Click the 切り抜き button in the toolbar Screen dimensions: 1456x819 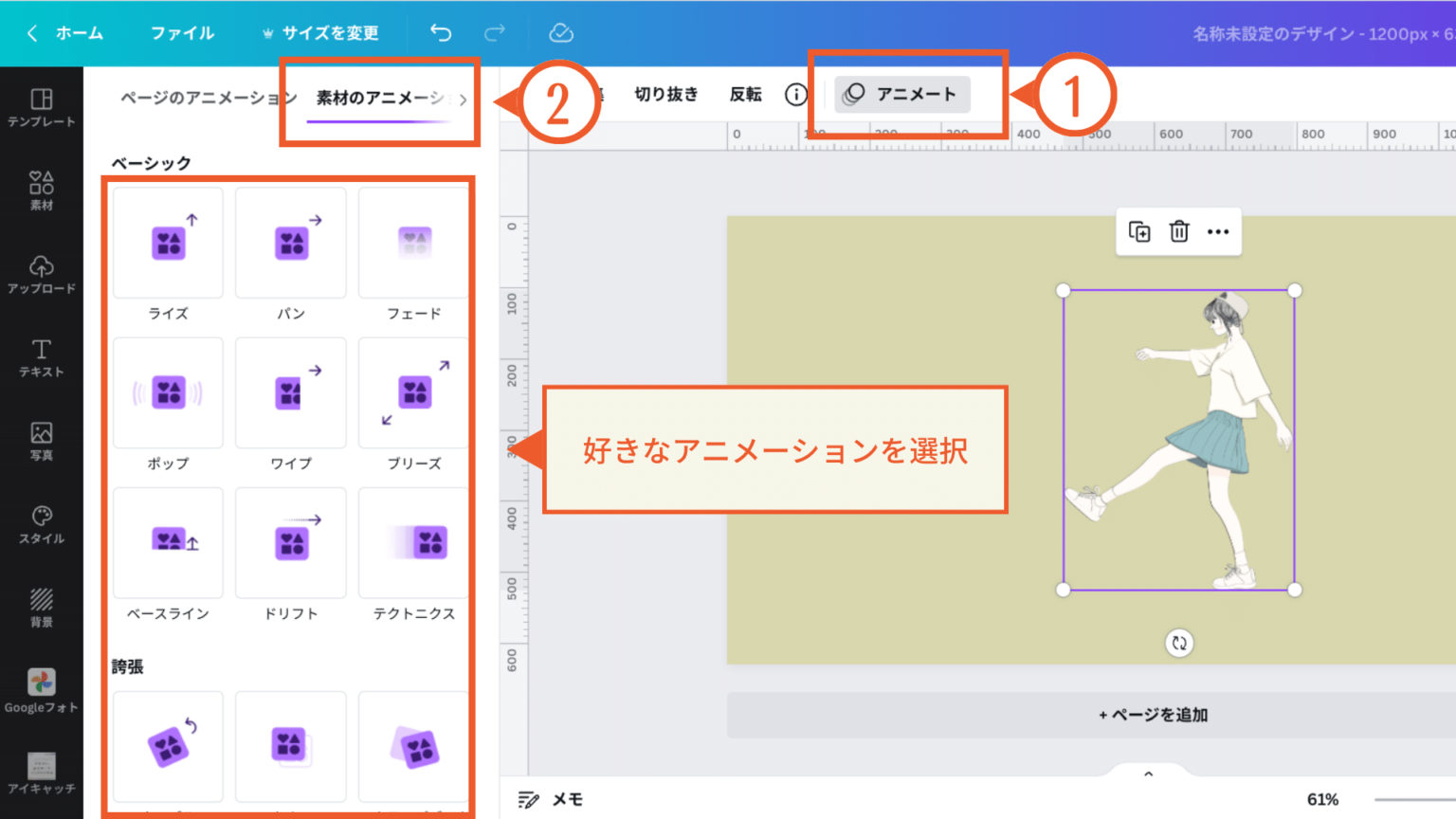[665, 94]
